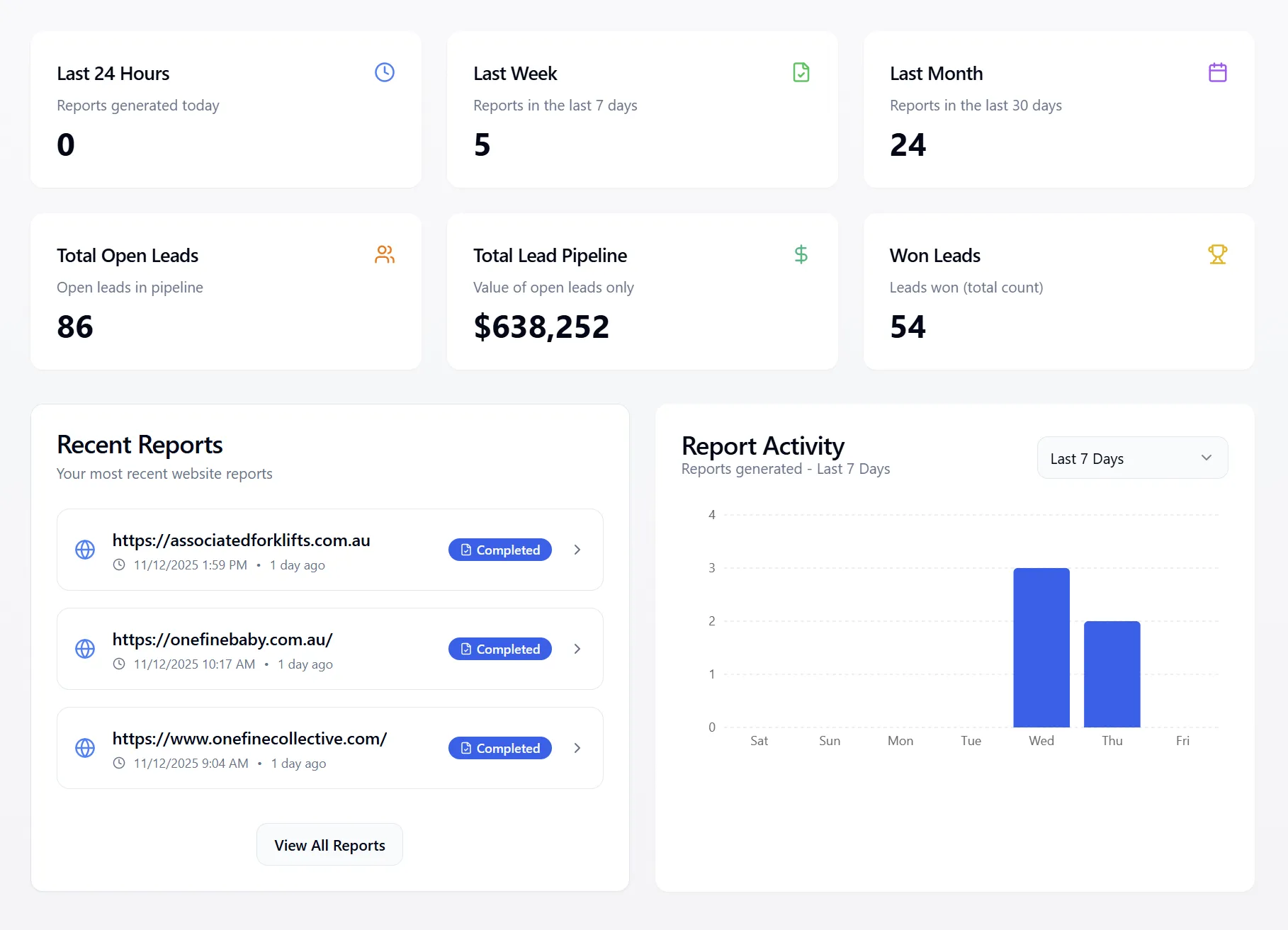Expand the onefinebaby.com.au report chevron
The height and width of the screenshot is (930, 1288).
point(577,649)
